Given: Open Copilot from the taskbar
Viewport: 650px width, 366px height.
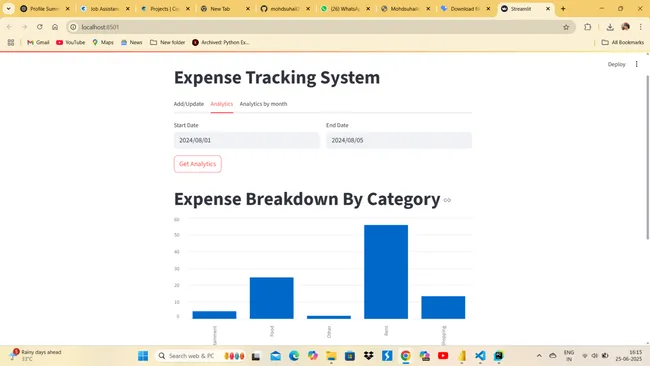Looking at the screenshot, I should 313,356.
